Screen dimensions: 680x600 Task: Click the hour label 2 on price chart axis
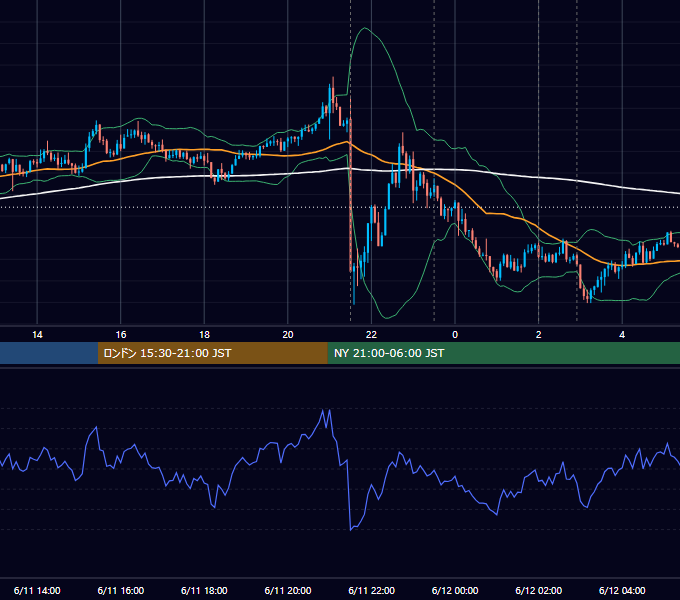(539, 335)
